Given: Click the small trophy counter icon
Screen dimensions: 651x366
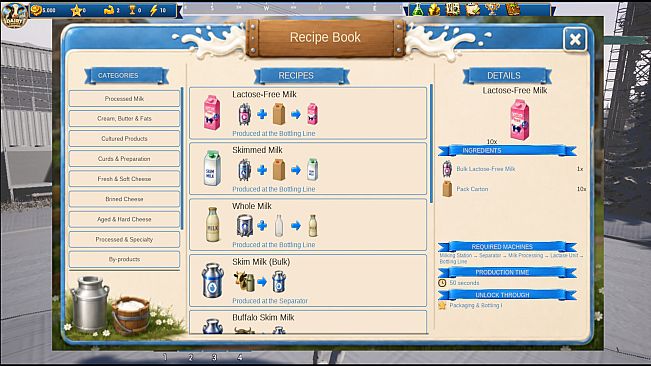Looking at the screenshot, I should pos(132,10).
